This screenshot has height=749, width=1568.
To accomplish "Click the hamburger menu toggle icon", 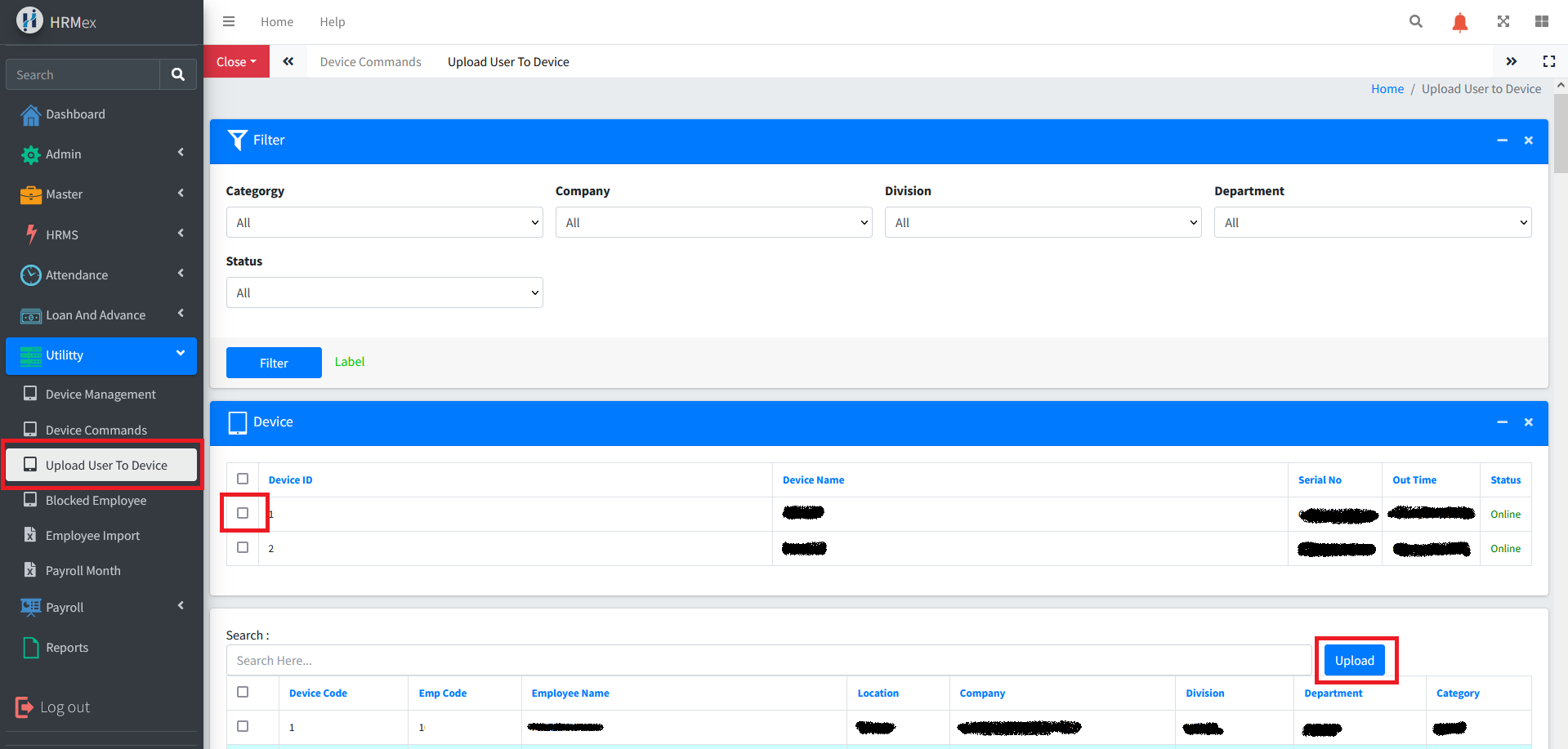I will coord(229,22).
